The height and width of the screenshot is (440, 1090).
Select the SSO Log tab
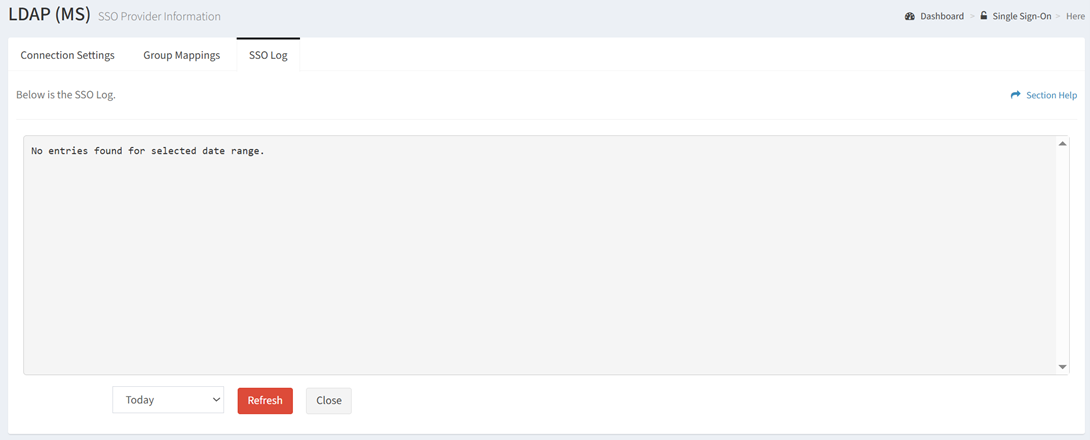click(268, 56)
